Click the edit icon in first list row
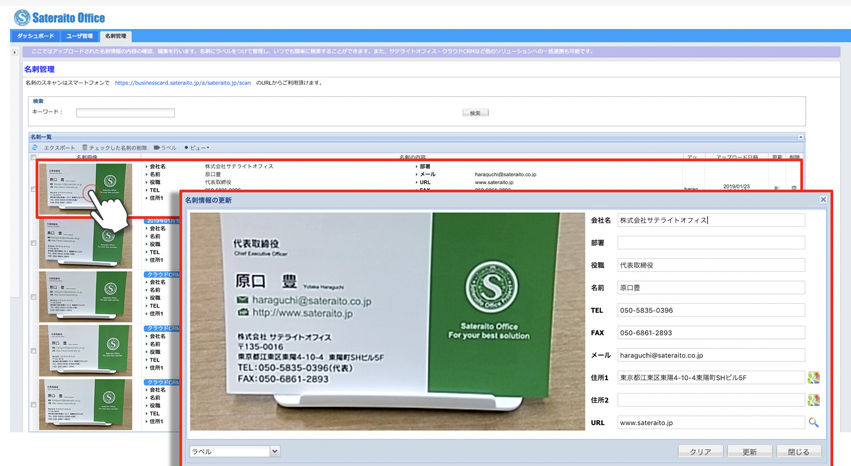This screenshot has height=466, width=851. [777, 188]
